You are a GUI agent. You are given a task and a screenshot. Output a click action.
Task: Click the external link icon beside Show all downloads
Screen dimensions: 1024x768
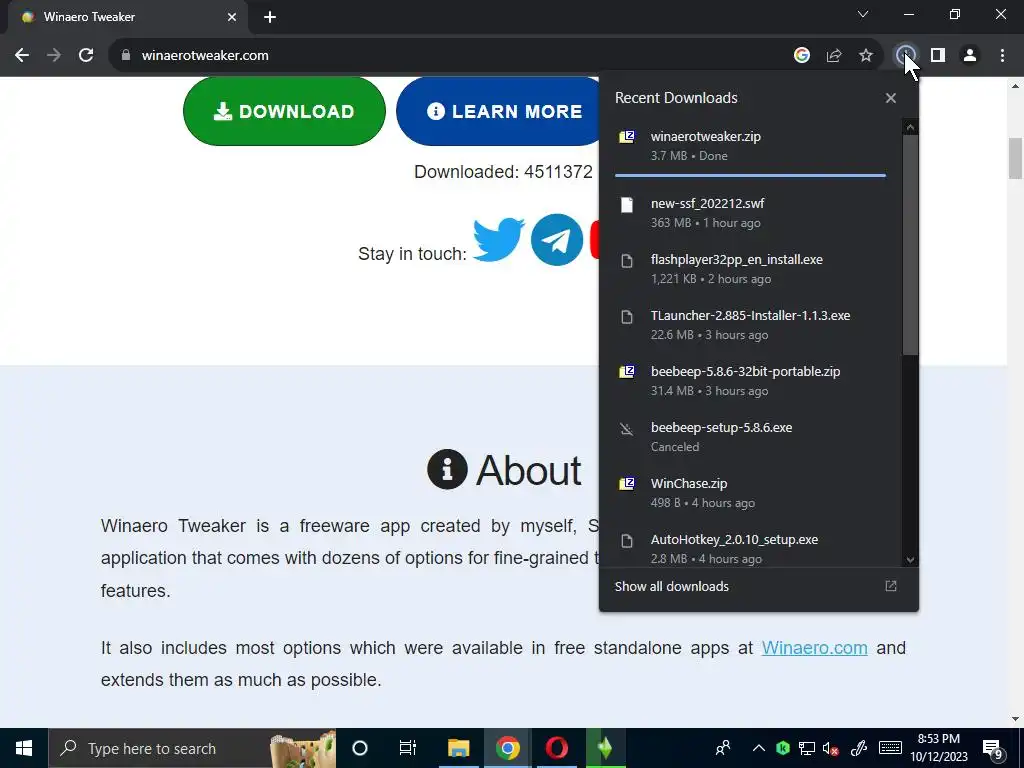(x=891, y=586)
